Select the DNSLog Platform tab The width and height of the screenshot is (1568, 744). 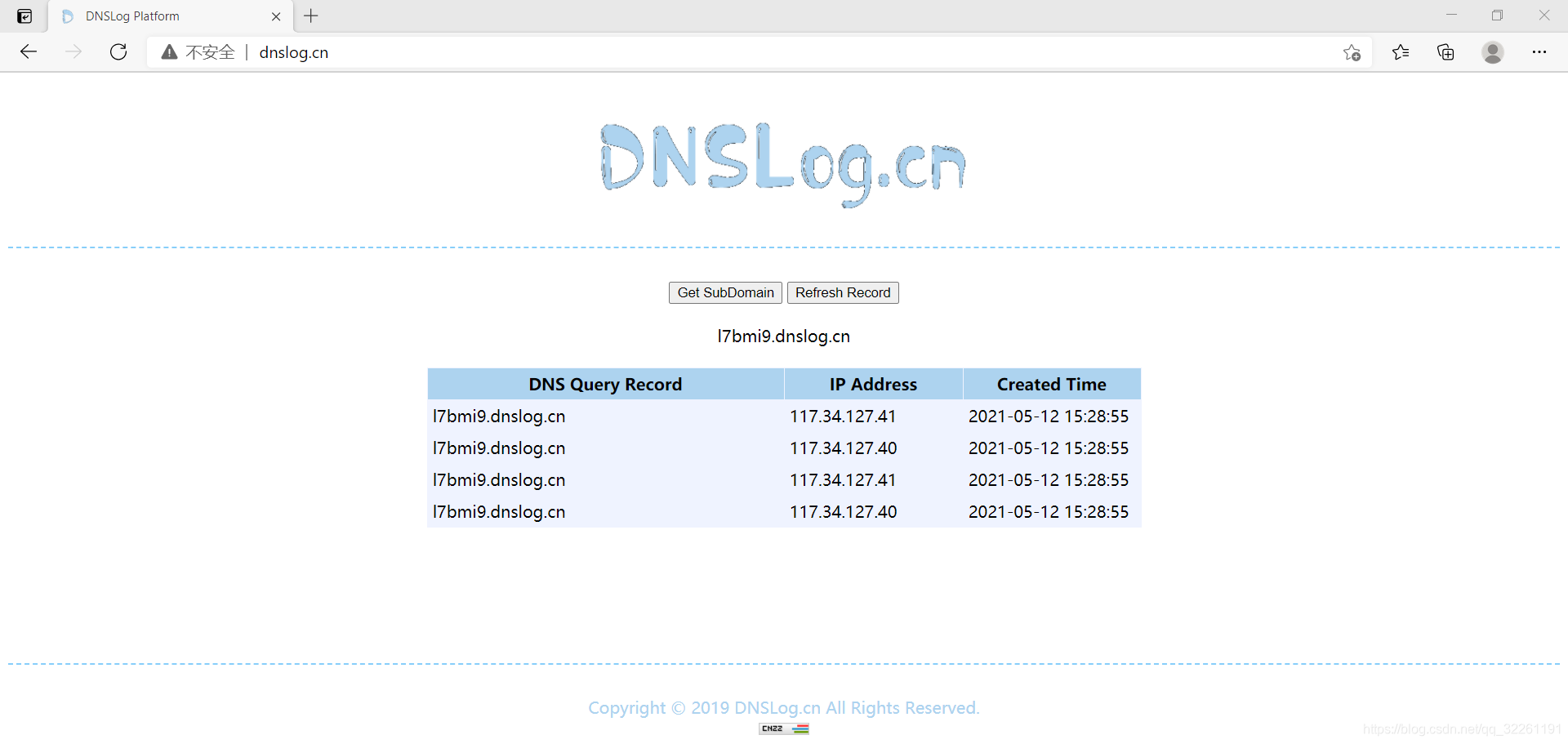point(170,16)
